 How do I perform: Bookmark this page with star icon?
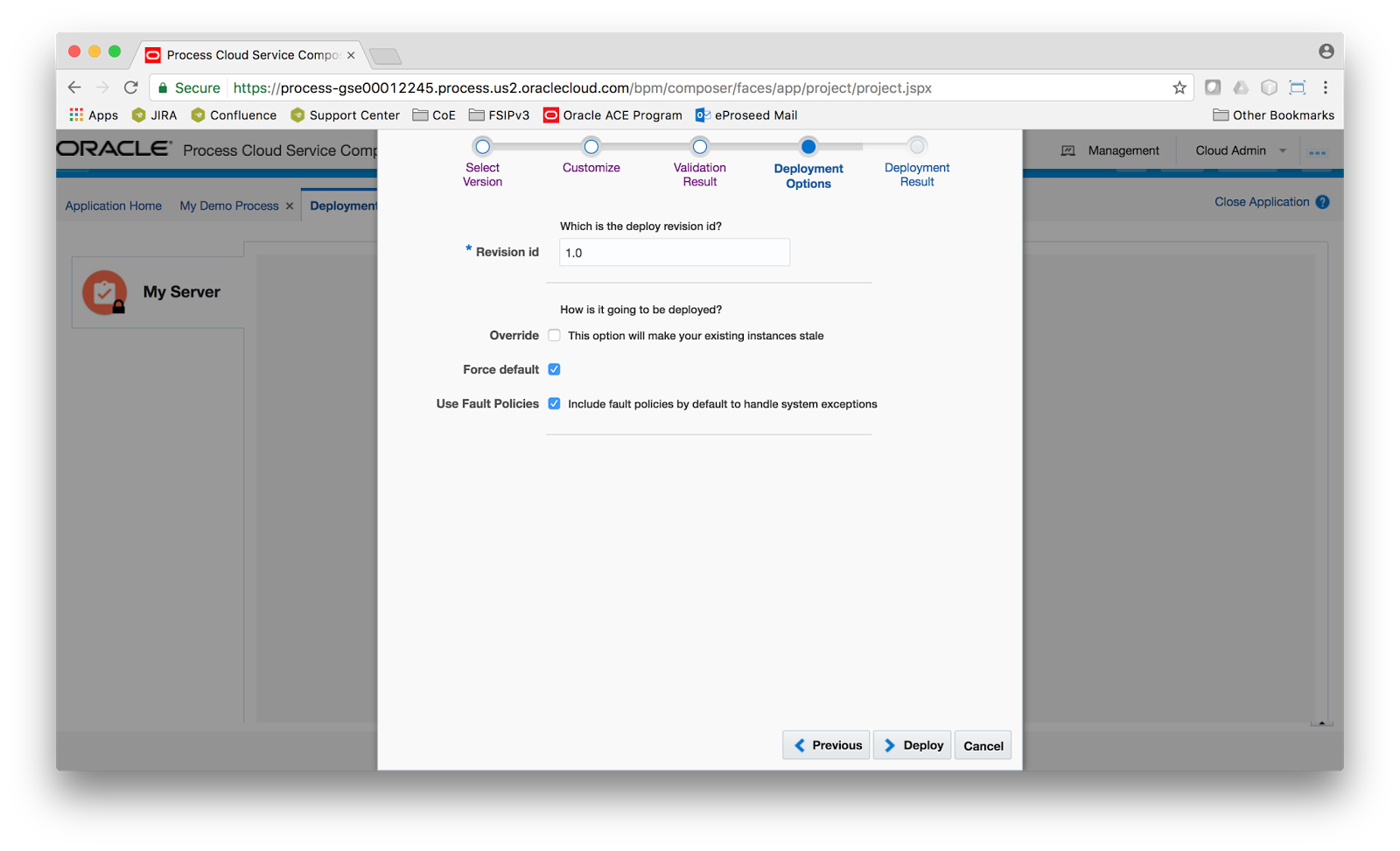tap(1179, 87)
